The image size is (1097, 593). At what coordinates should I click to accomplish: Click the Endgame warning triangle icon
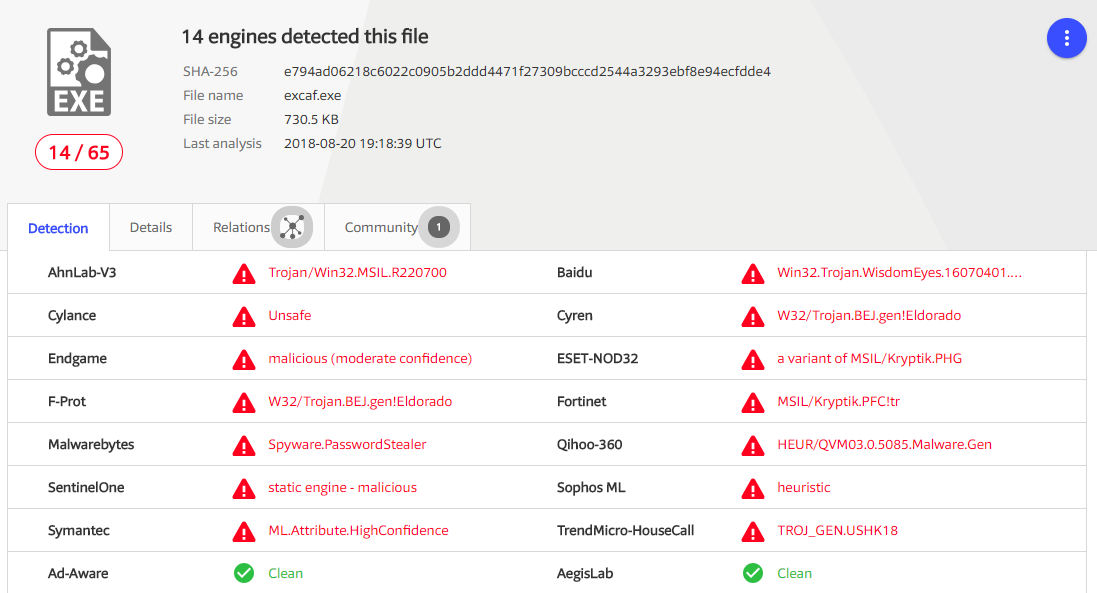[x=243, y=359]
